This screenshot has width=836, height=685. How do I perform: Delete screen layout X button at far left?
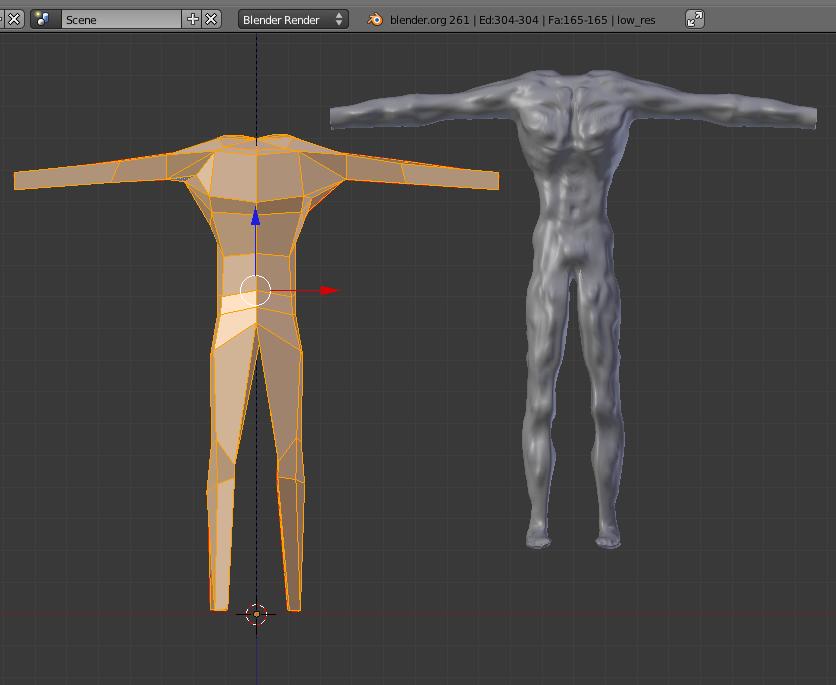[14, 19]
